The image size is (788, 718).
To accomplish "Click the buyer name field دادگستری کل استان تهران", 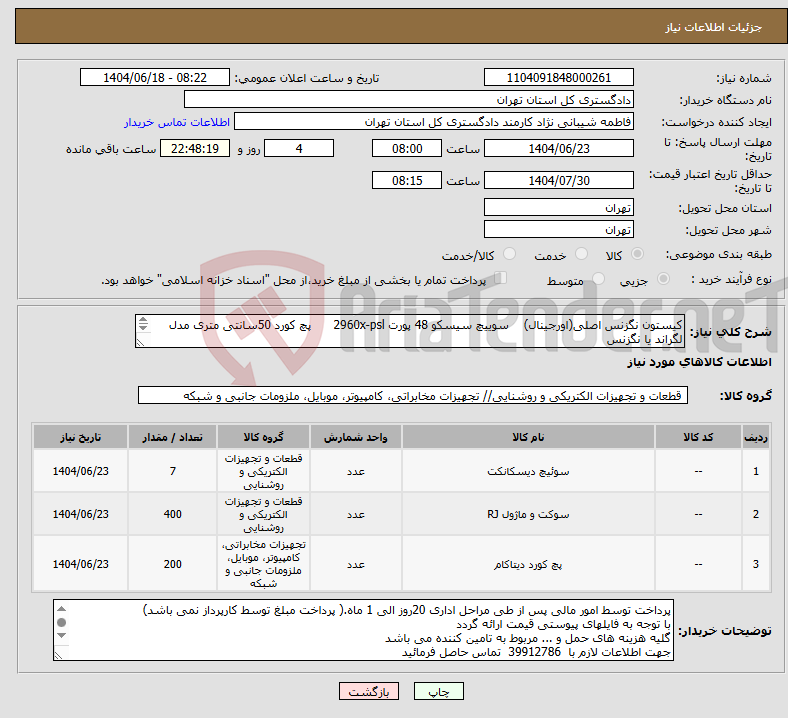I will point(409,99).
